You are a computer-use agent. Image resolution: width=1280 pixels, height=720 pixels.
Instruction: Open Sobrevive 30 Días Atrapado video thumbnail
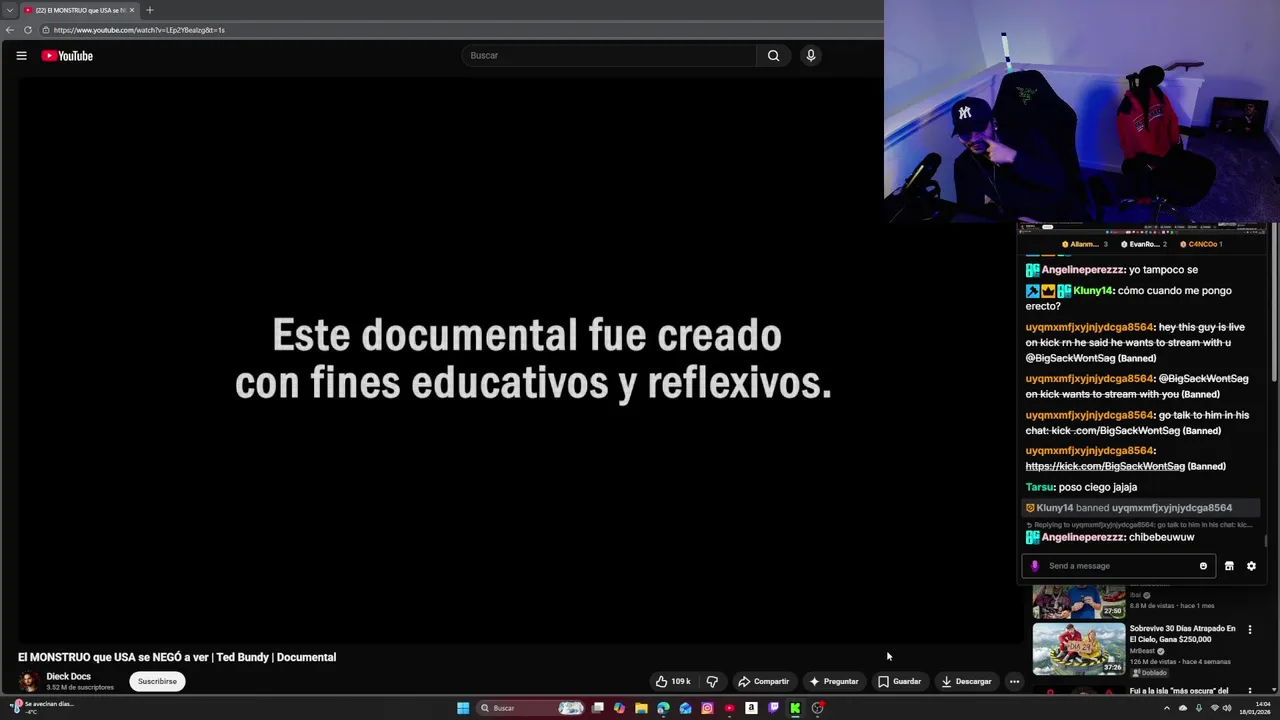pyautogui.click(x=1079, y=649)
